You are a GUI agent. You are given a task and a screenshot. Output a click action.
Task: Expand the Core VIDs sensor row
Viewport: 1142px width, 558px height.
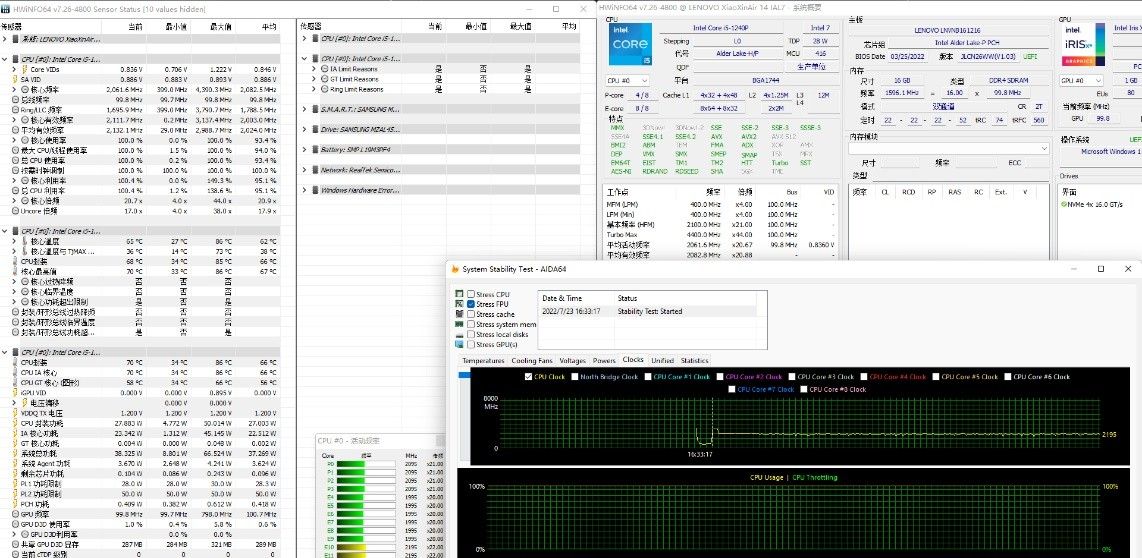[15, 69]
